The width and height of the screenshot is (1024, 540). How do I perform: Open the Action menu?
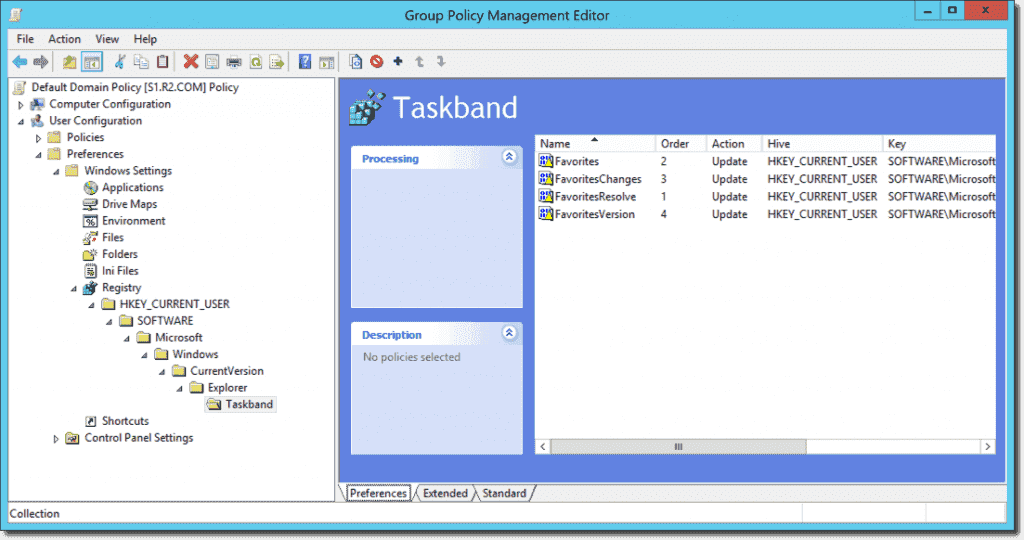65,39
